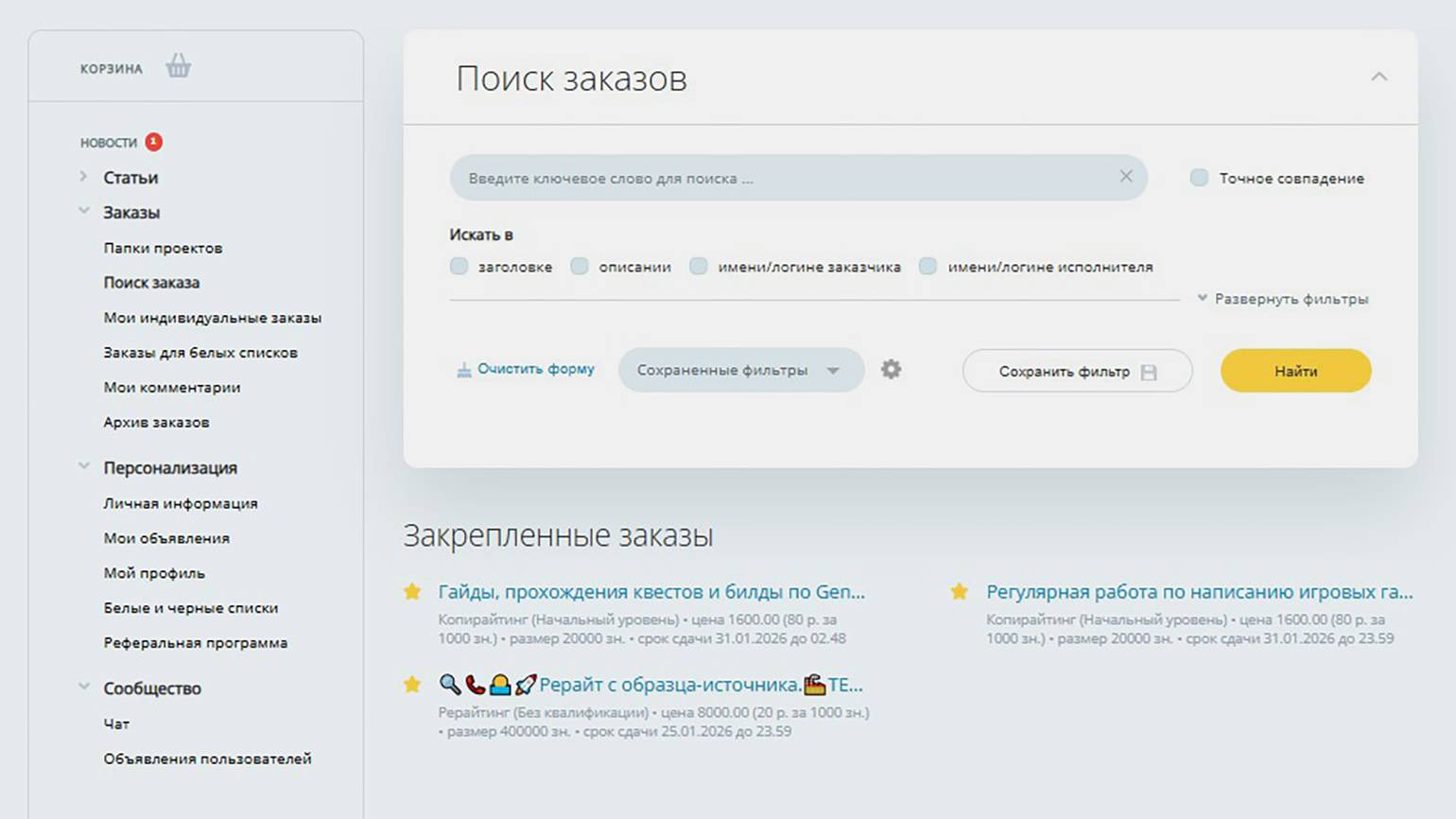Tick the заголовке search checkbox
Screen dimensions: 1456x819
coord(459,267)
